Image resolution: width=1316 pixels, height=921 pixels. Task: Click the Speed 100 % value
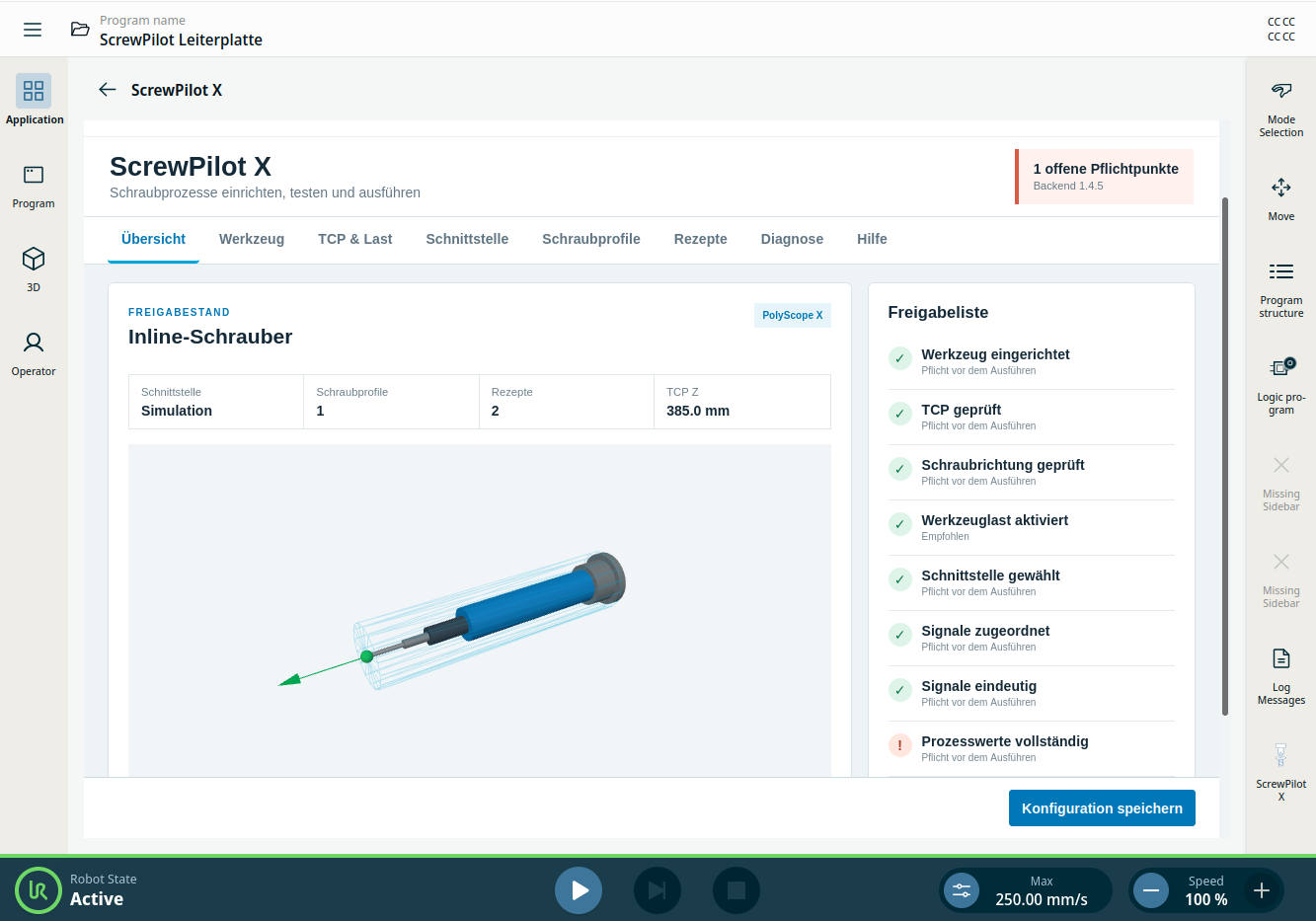1206,899
